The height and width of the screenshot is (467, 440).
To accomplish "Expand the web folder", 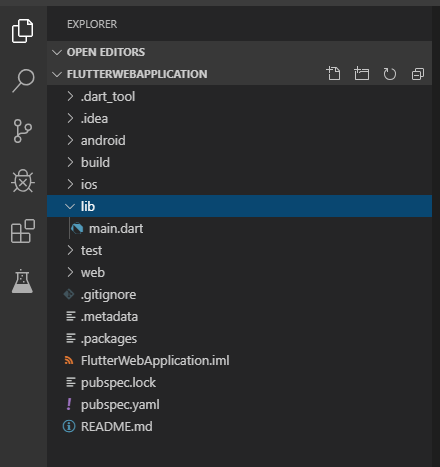I will (70, 272).
